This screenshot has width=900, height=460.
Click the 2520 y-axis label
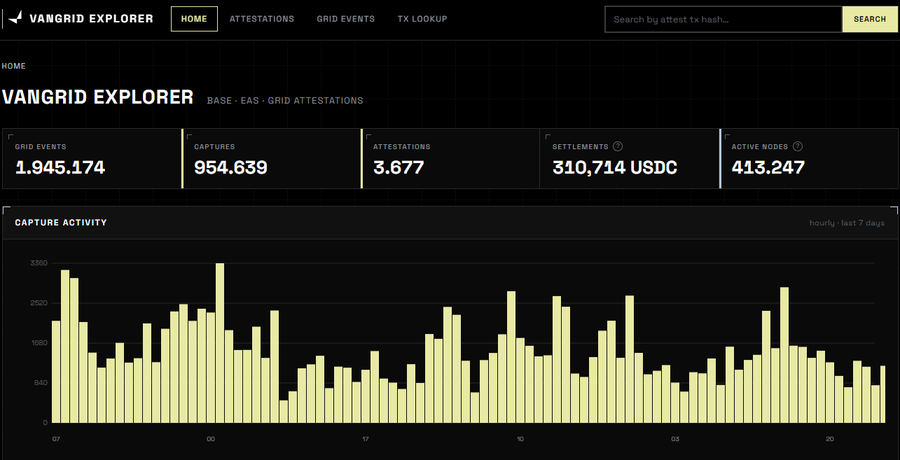tap(39, 303)
